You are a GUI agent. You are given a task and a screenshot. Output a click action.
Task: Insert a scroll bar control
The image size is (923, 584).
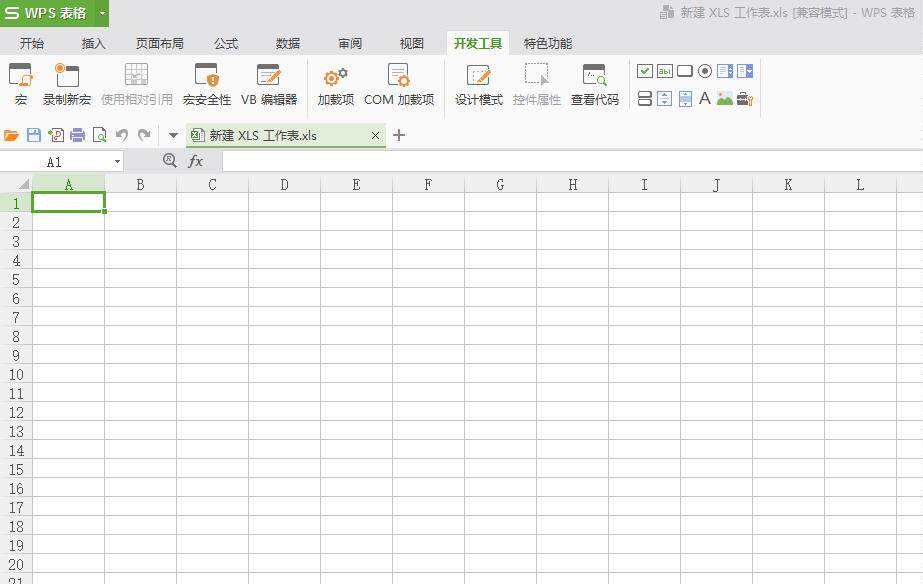[x=685, y=99]
